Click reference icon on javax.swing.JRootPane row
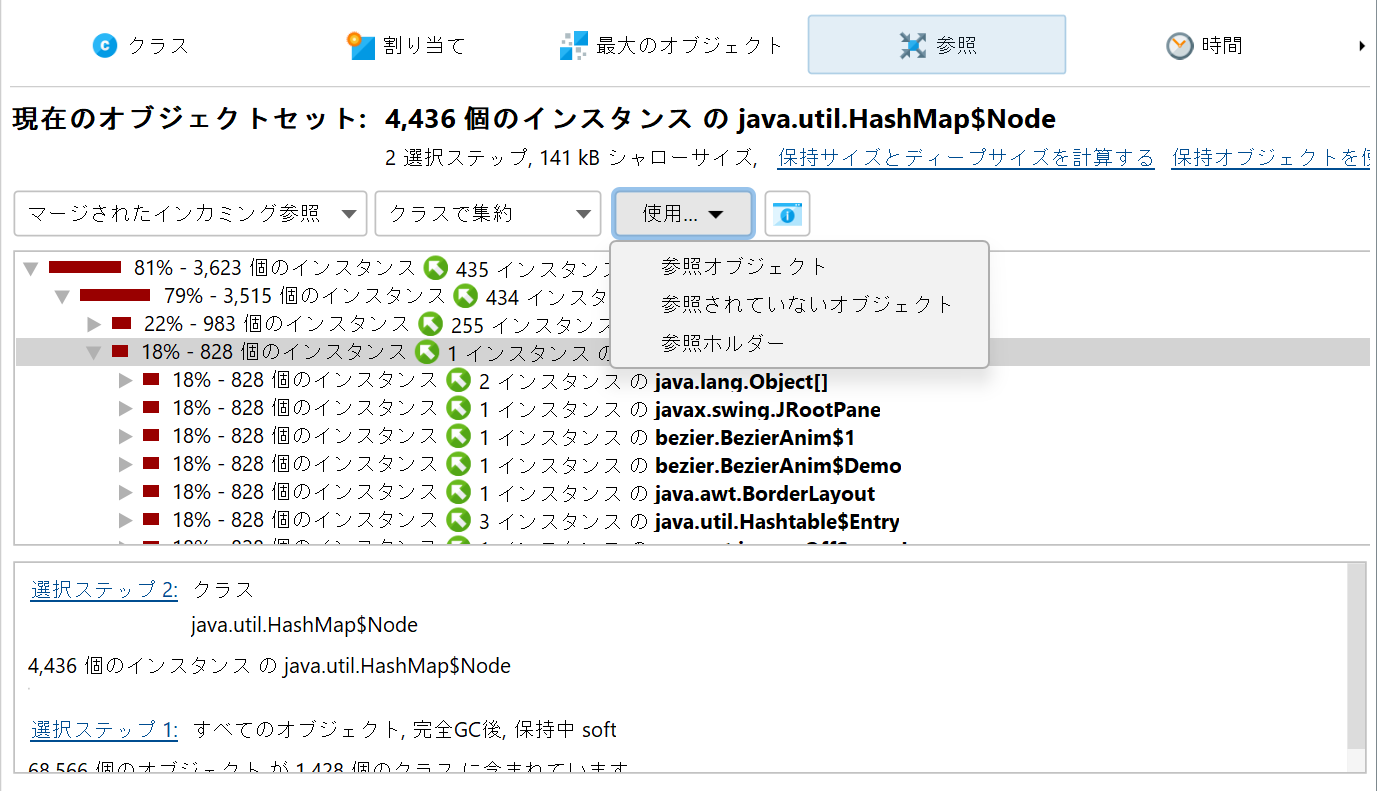This screenshot has height=791, width=1377. (458, 408)
